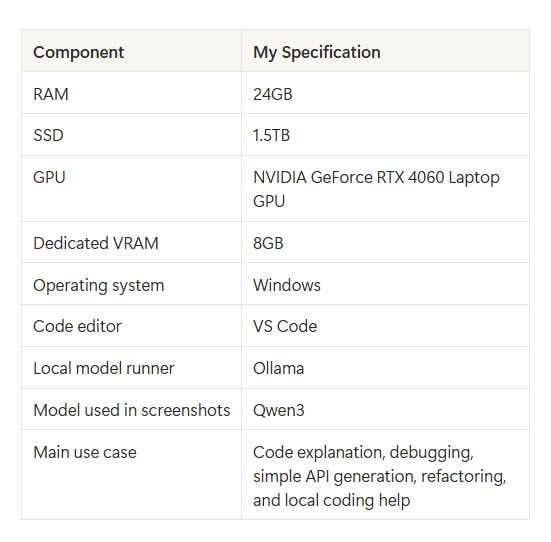The image size is (551, 542).
Task: Select the Dedicated VRAM label
Action: tap(96, 243)
